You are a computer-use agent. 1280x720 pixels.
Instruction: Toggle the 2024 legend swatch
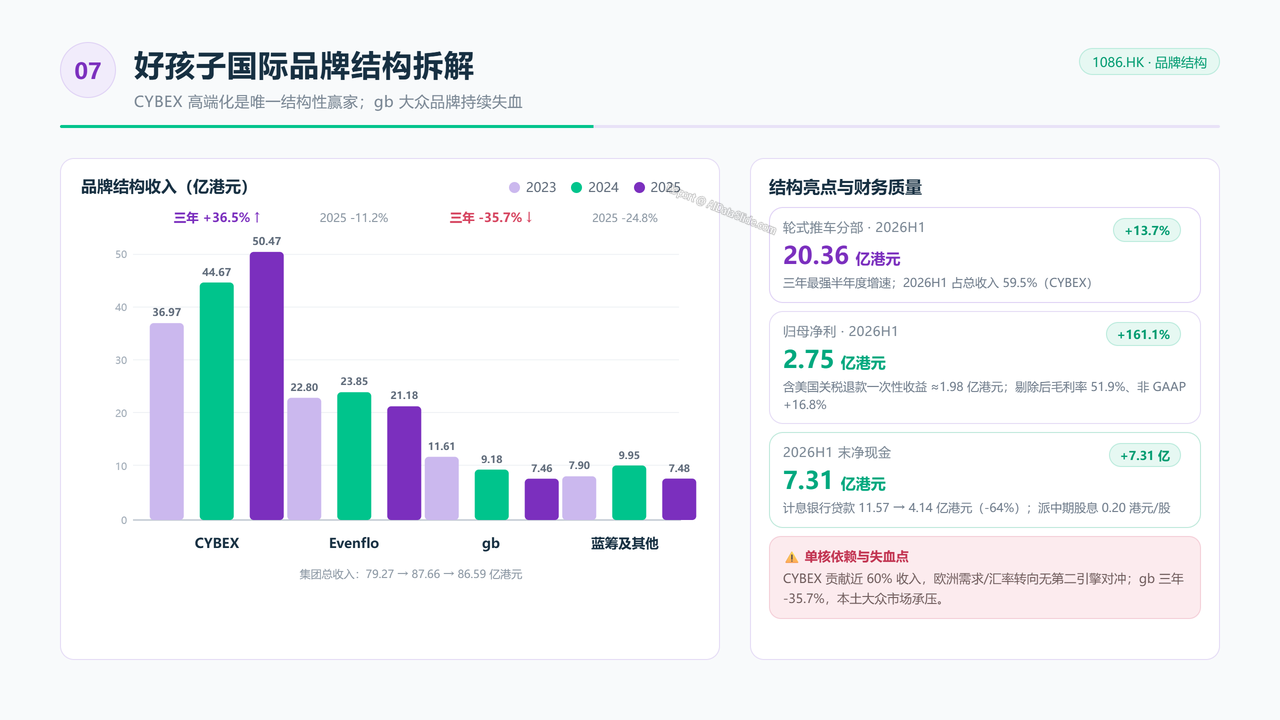click(x=576, y=187)
